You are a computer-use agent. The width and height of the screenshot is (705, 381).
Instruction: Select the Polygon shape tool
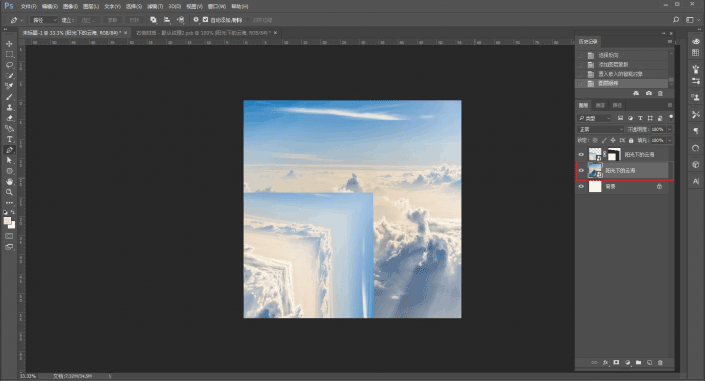pyautogui.click(x=9, y=171)
